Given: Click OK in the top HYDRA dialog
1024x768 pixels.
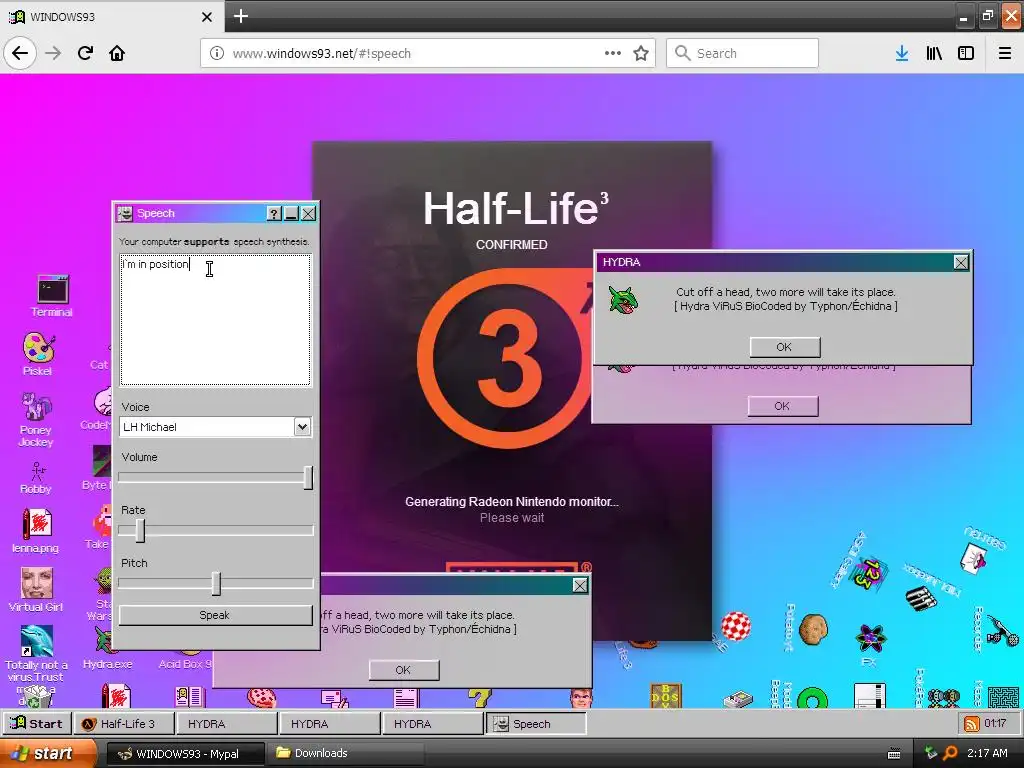Looking at the screenshot, I should pyautogui.click(x=784, y=347).
